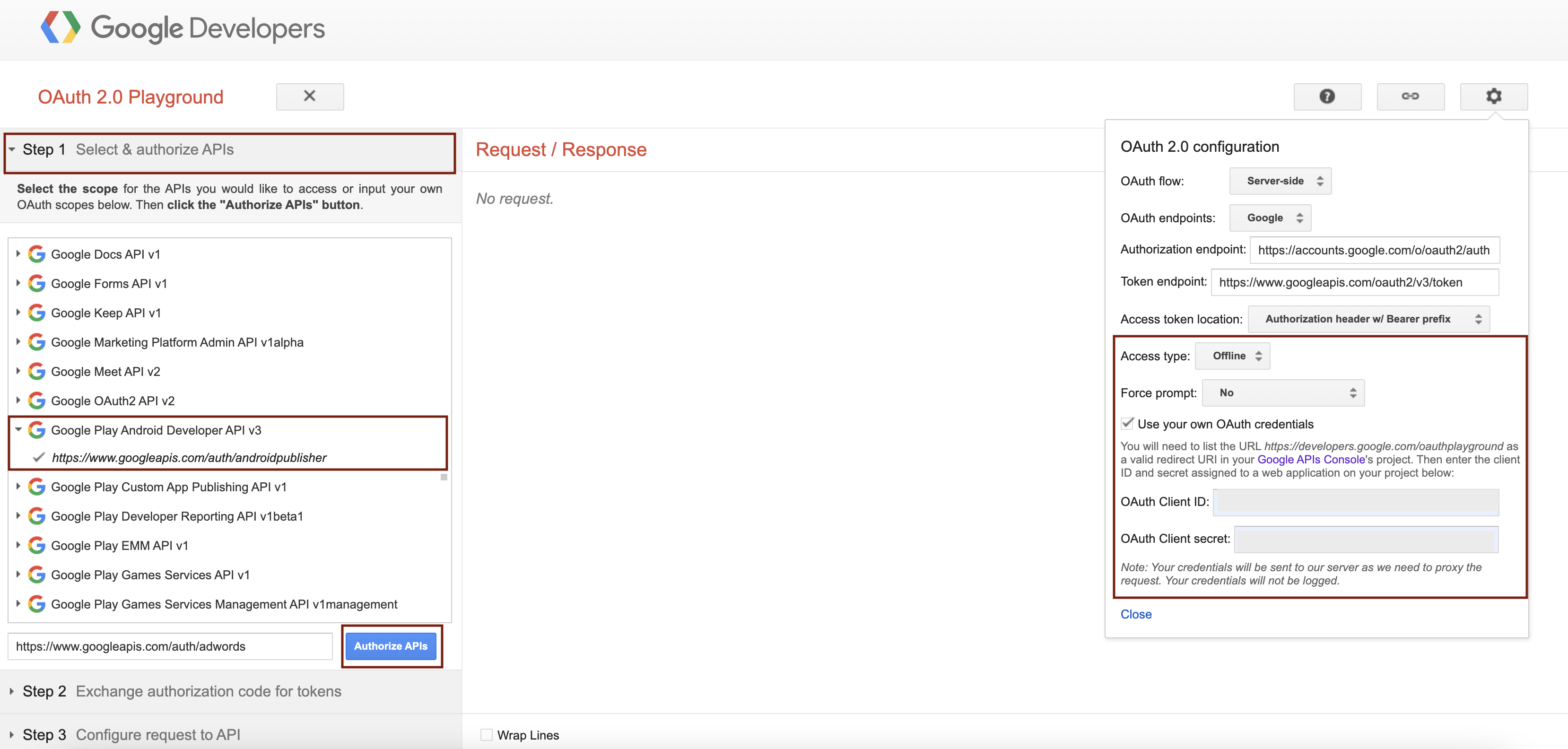
Task: Open the Google APIs Console link
Action: (x=1310, y=459)
